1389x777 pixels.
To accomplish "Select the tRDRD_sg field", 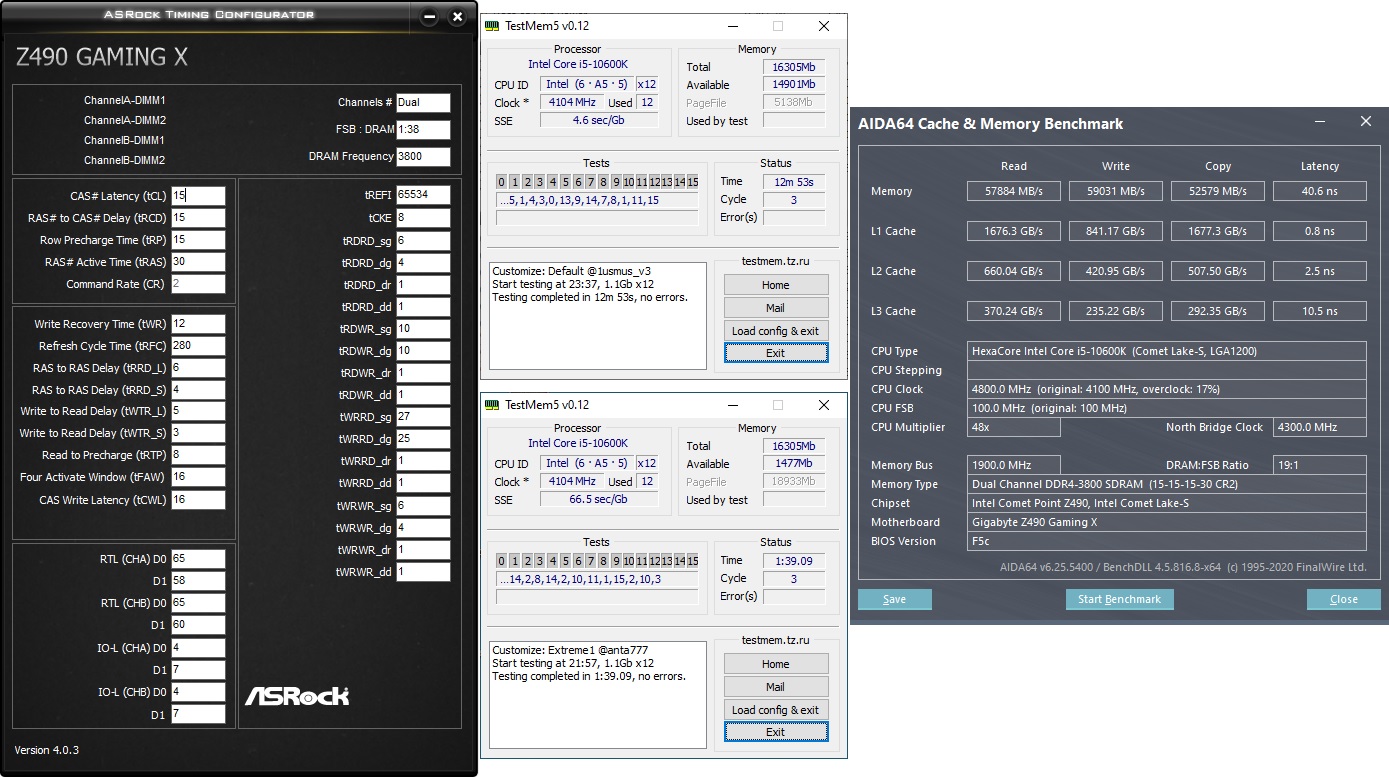I will [423, 241].
